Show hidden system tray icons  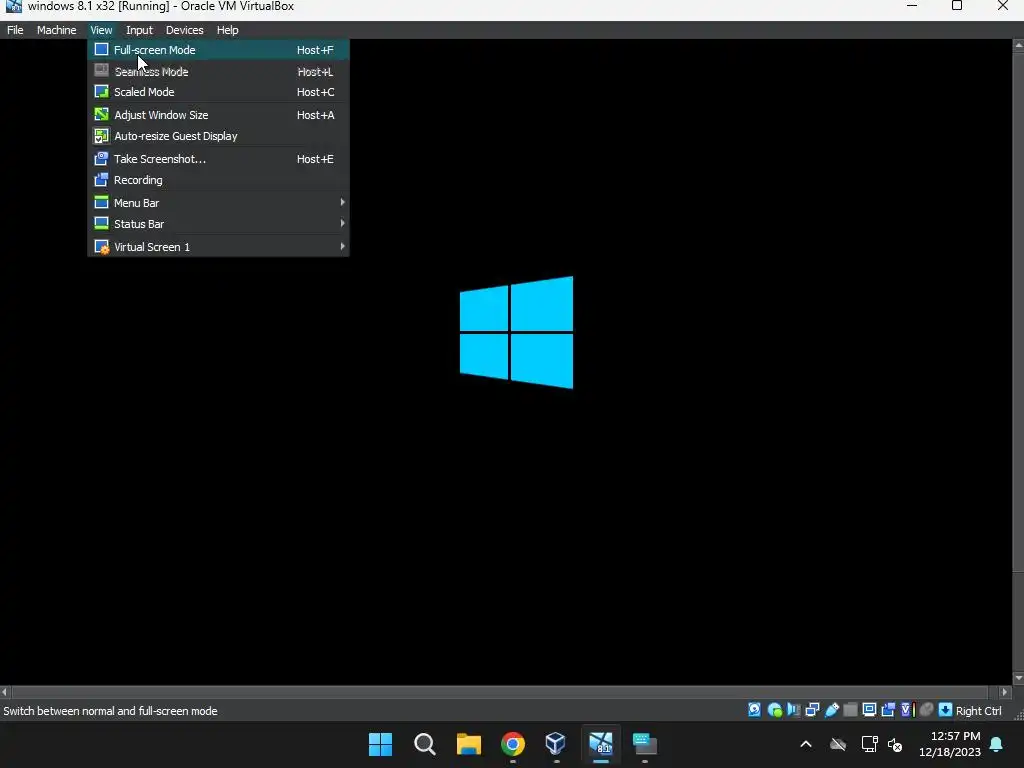click(806, 744)
